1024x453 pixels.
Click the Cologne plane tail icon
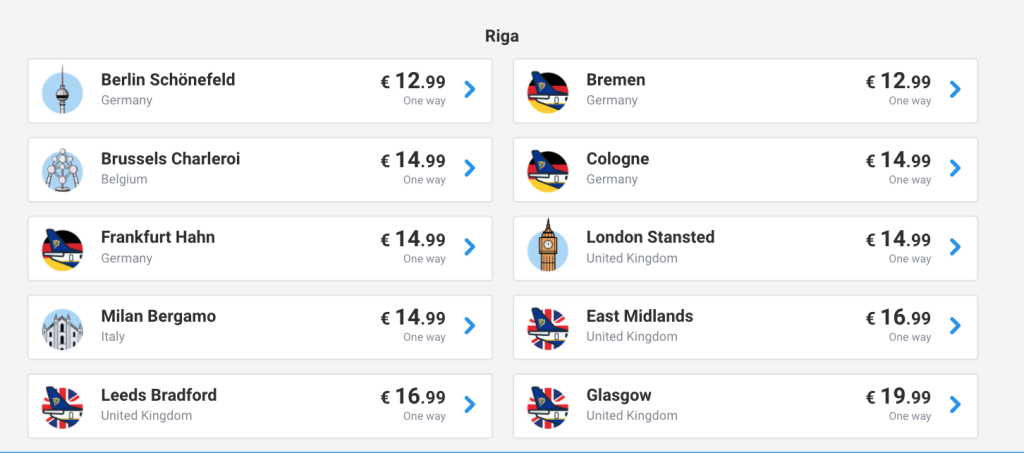click(547, 170)
